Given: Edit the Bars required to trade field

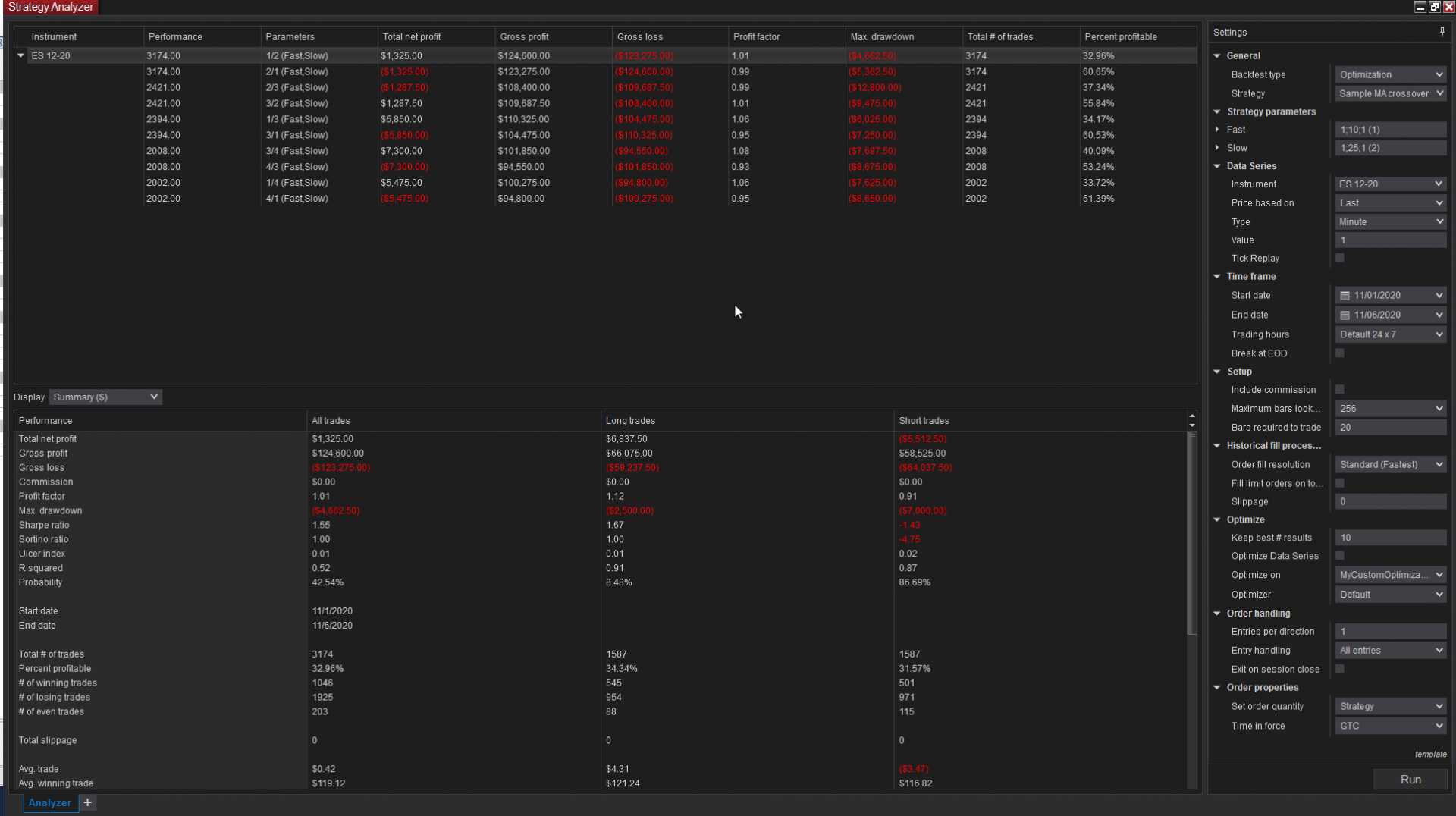Looking at the screenshot, I should (1391, 428).
